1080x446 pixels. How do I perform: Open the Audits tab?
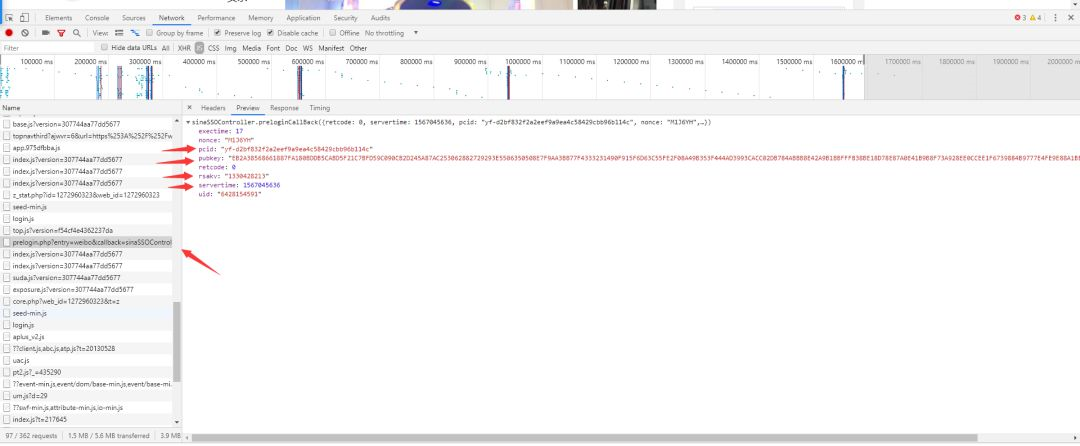[380, 18]
